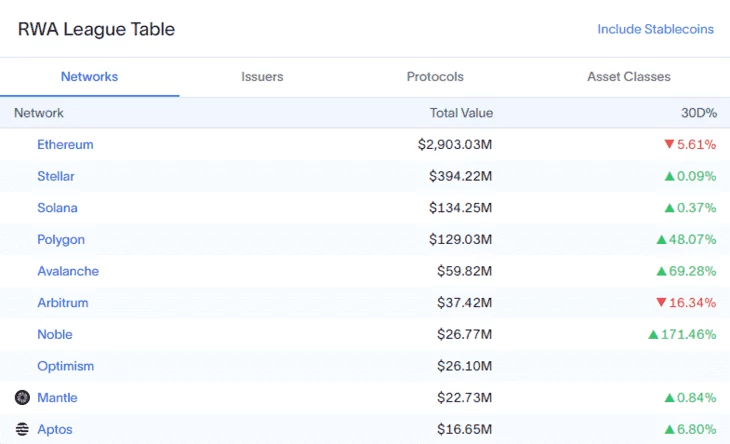Open the Arbitrum network link
The image size is (730, 444).
pos(63,303)
